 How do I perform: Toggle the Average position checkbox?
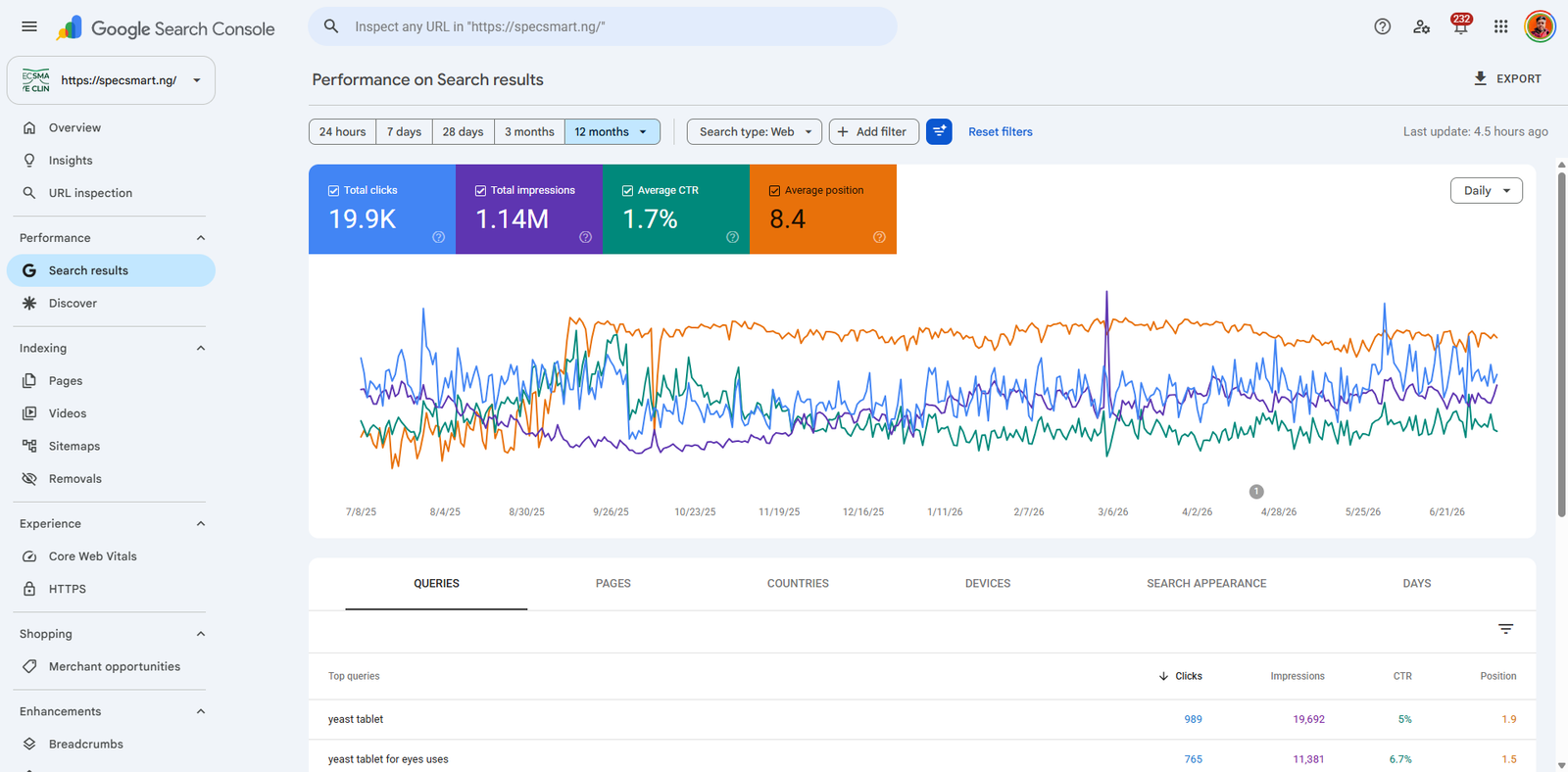(774, 191)
